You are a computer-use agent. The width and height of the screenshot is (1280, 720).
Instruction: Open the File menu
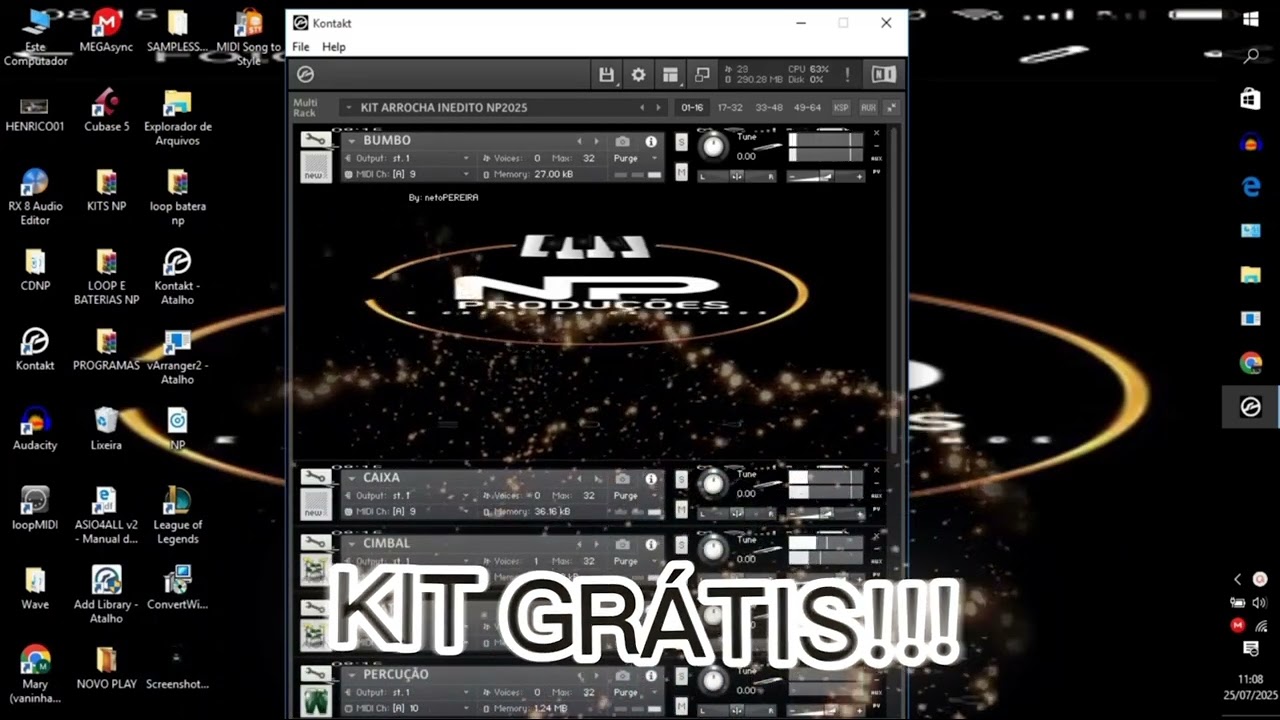pyautogui.click(x=301, y=47)
